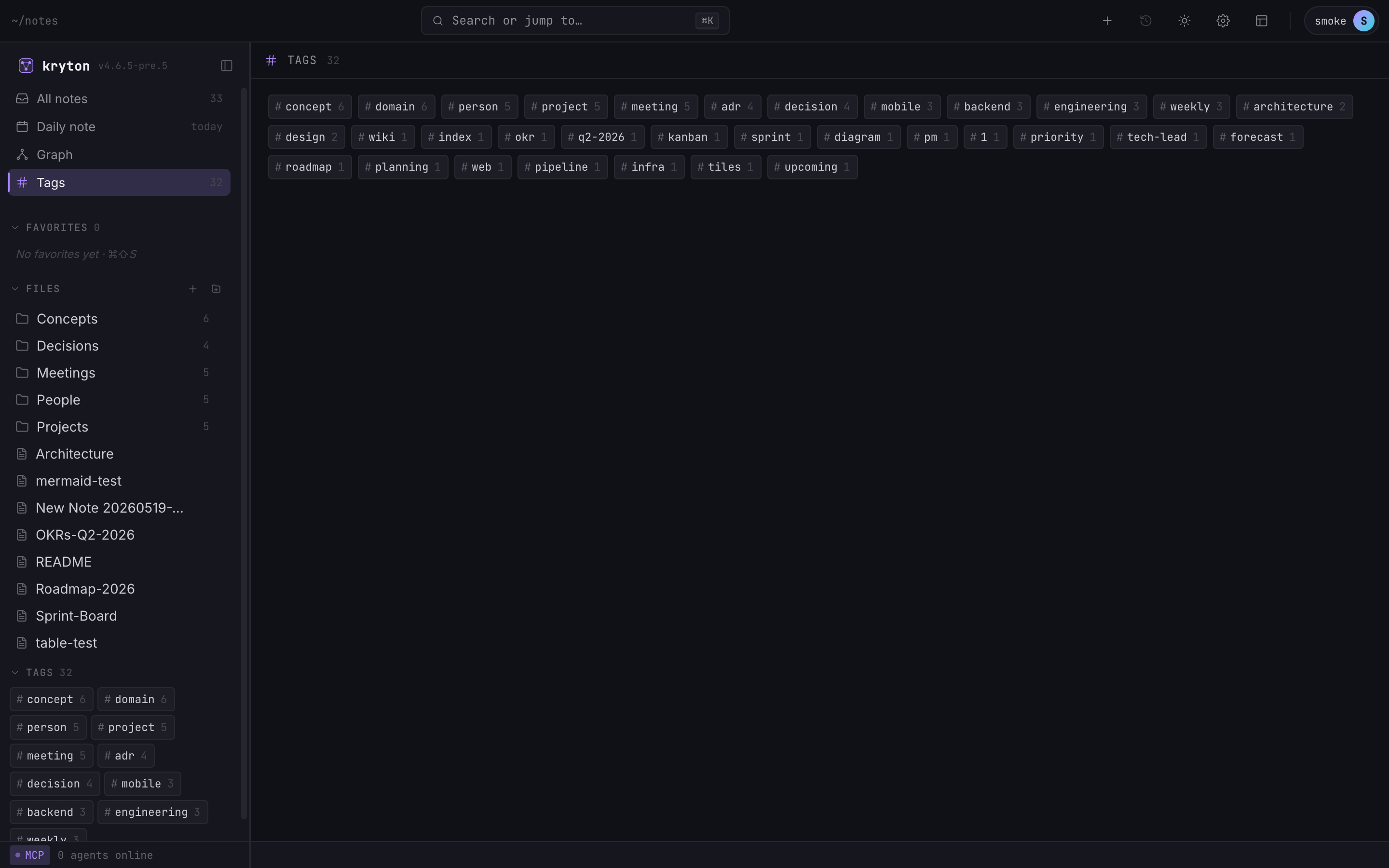1389x868 pixels.
Task: Select the wiki tag chip
Action: [x=383, y=137]
